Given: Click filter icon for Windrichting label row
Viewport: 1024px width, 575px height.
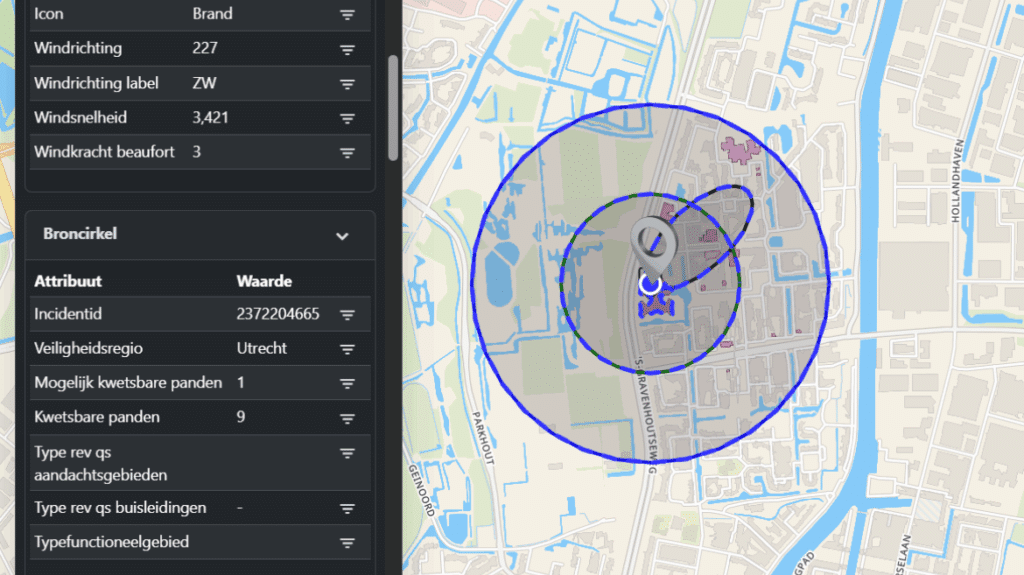Looking at the screenshot, I should 347,84.
